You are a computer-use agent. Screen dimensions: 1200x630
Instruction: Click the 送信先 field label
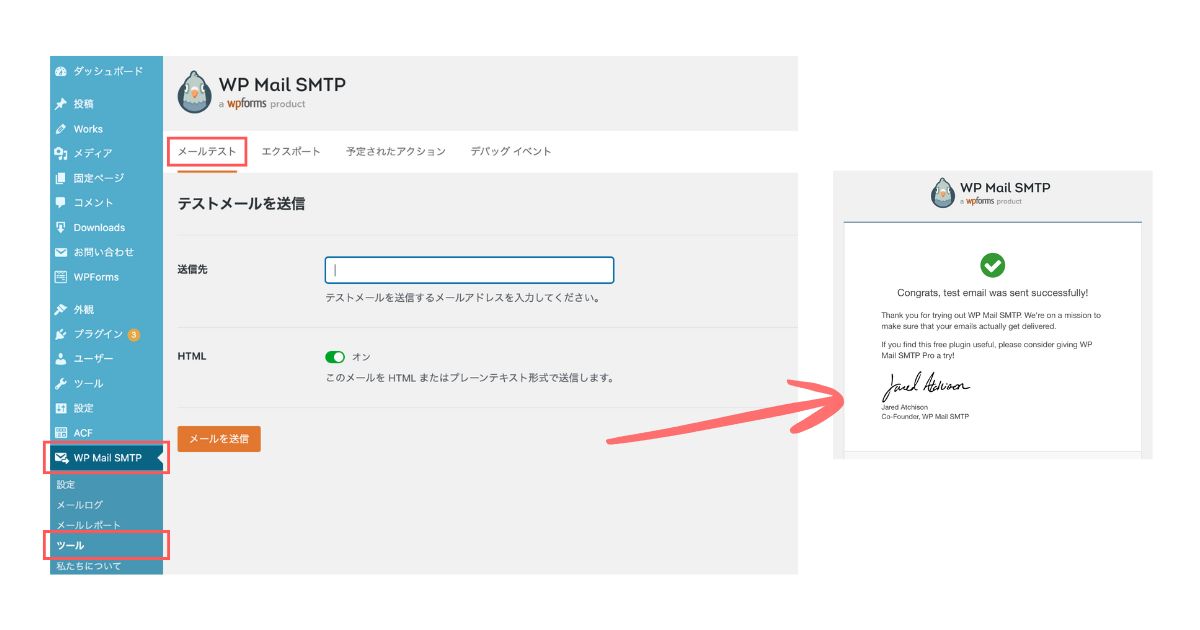pos(192,270)
